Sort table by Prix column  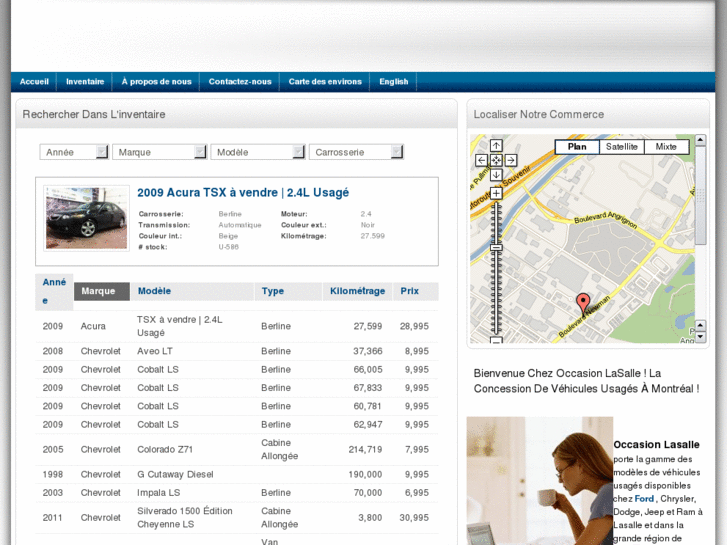click(415, 291)
